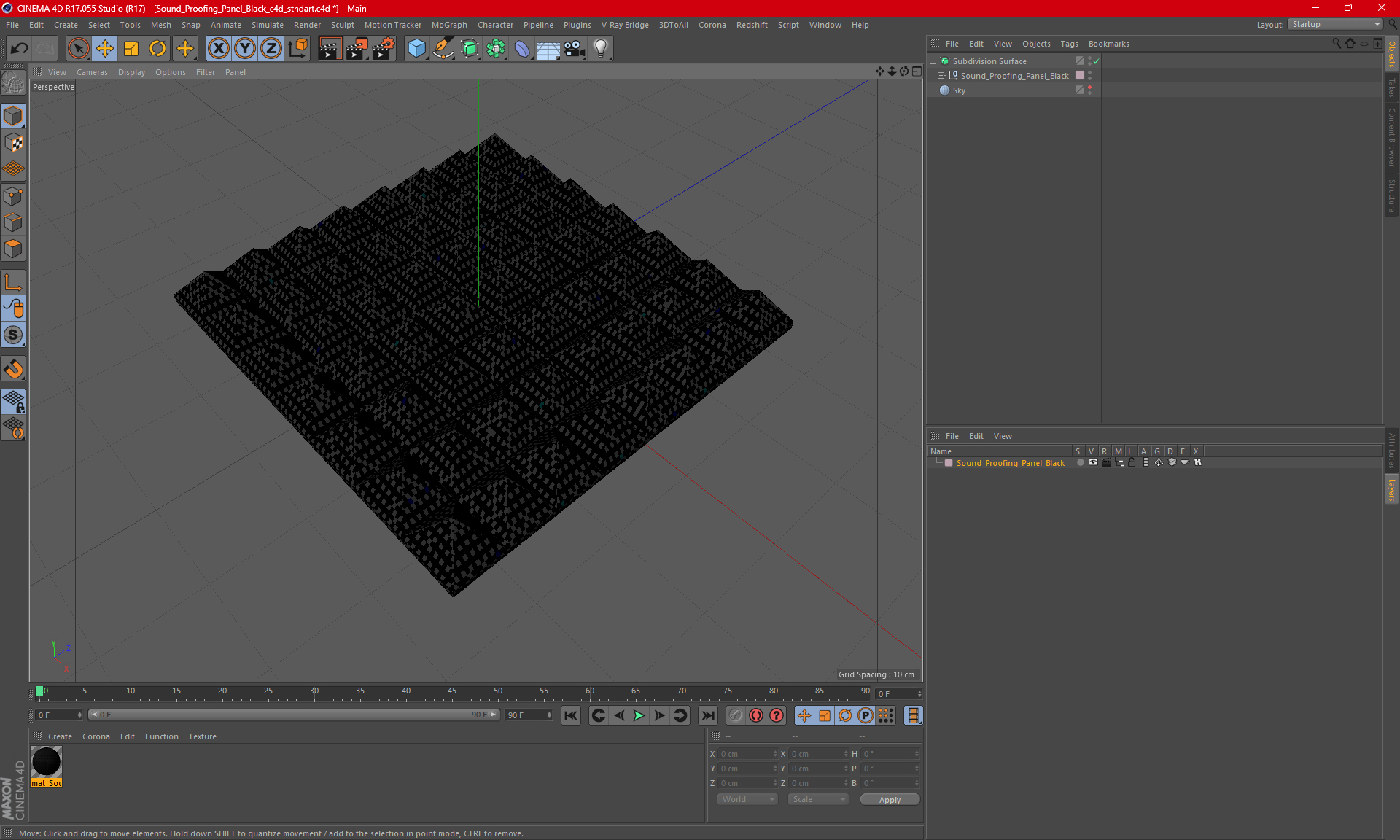
Task: Switch to Make Editable mode icon
Action: click(13, 83)
